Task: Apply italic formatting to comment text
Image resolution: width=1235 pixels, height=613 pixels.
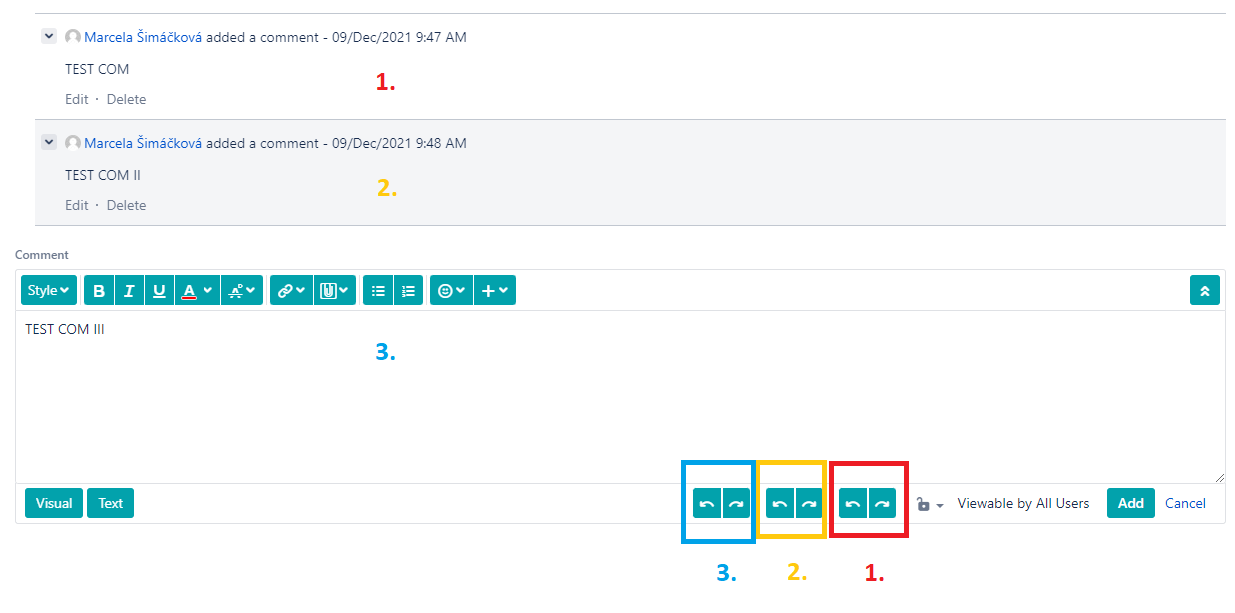Action: pyautogui.click(x=129, y=291)
